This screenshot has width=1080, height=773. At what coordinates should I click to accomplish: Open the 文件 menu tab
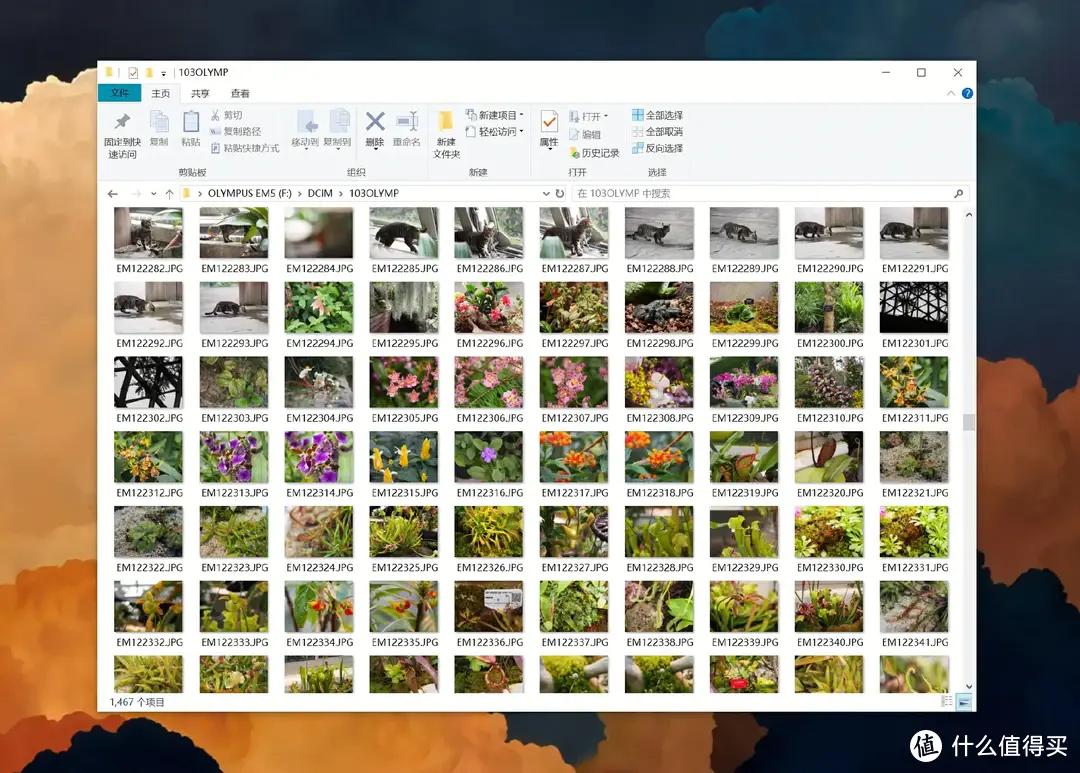119,93
